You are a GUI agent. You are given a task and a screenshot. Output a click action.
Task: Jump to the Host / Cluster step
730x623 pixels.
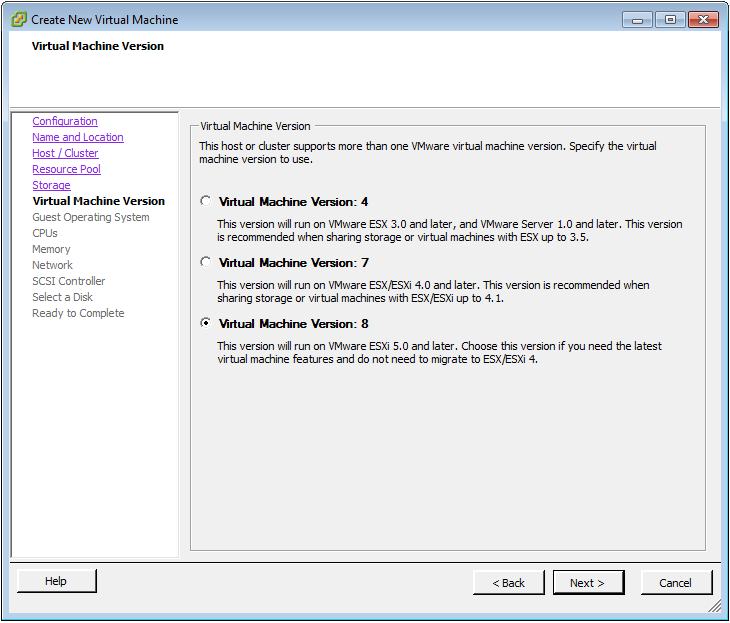(65, 153)
